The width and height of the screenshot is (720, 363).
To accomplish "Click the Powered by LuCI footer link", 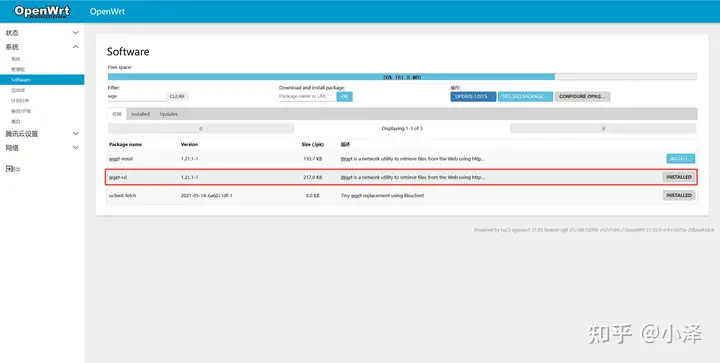I will (594, 230).
